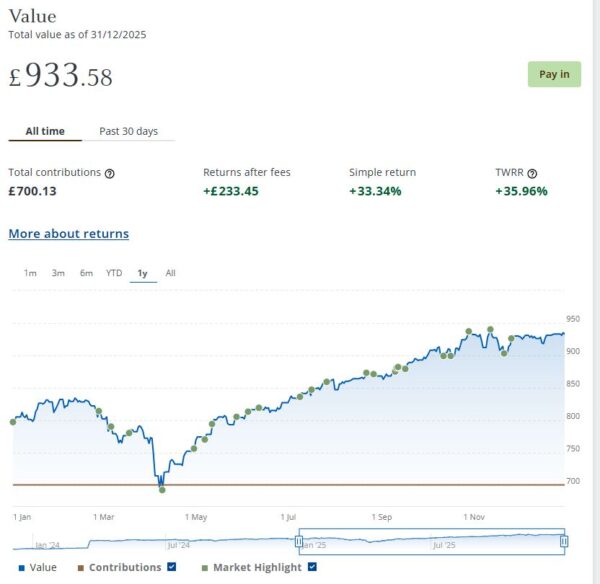
Task: Uncheck the Market Highlight checkbox
Action: point(312,568)
